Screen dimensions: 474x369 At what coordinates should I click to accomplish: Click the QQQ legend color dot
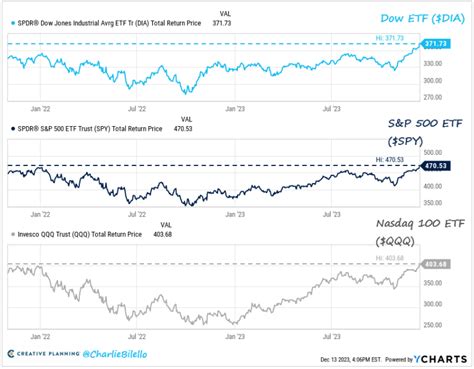(x=13, y=235)
